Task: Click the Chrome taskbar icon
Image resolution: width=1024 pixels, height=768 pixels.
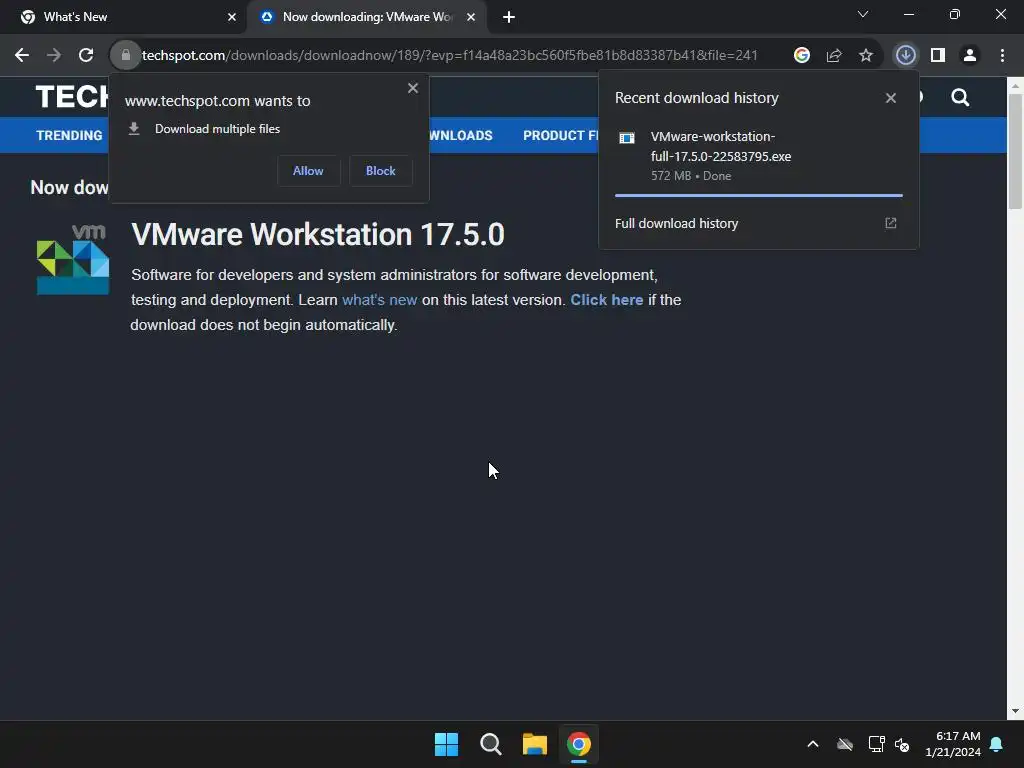Action: [579, 744]
